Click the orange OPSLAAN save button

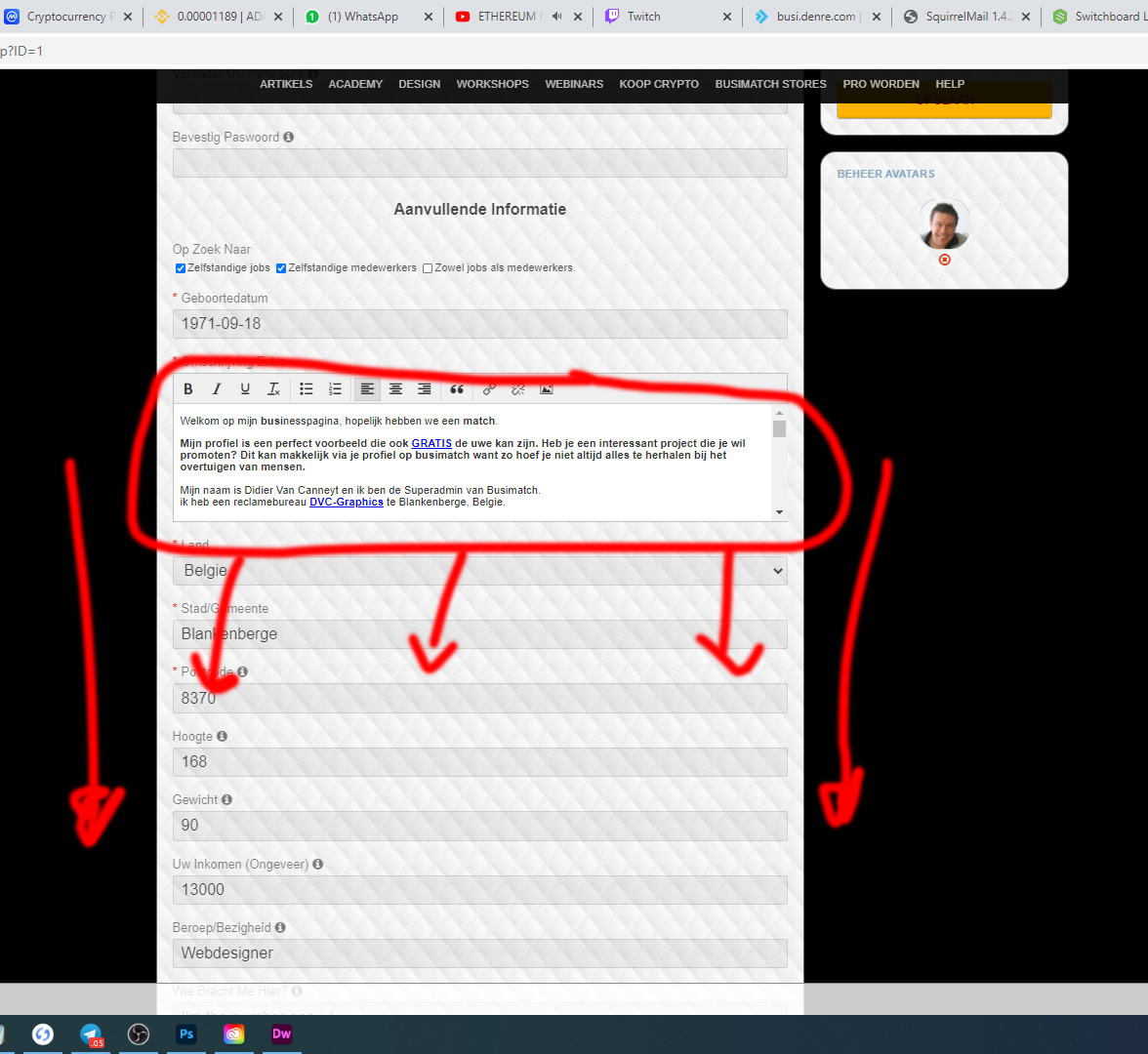945,101
